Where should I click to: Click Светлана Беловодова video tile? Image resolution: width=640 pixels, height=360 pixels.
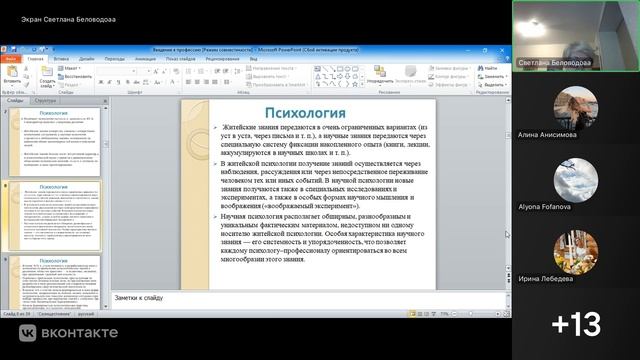coord(576,36)
